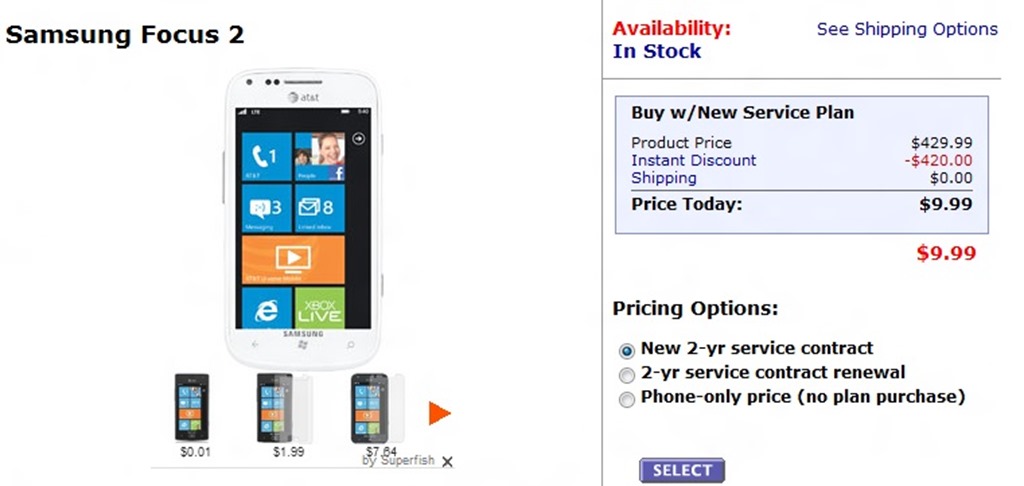Click the Linked inbox mail tile
Viewport: 1024px width, 486px height.
[320, 209]
